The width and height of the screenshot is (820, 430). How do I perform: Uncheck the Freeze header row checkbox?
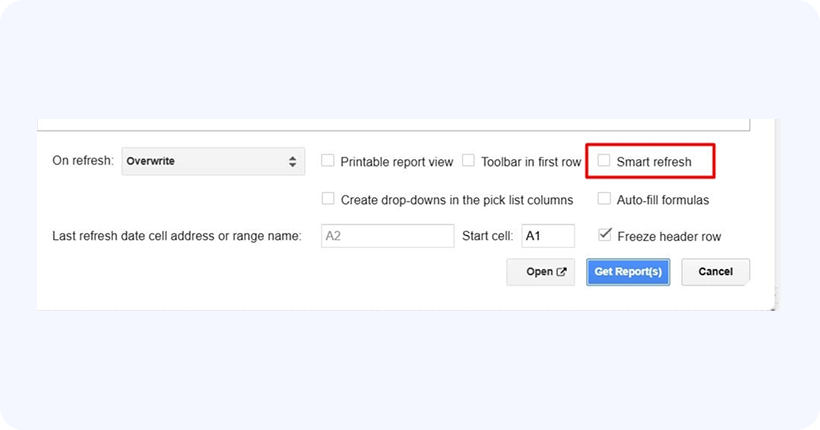pyautogui.click(x=604, y=235)
